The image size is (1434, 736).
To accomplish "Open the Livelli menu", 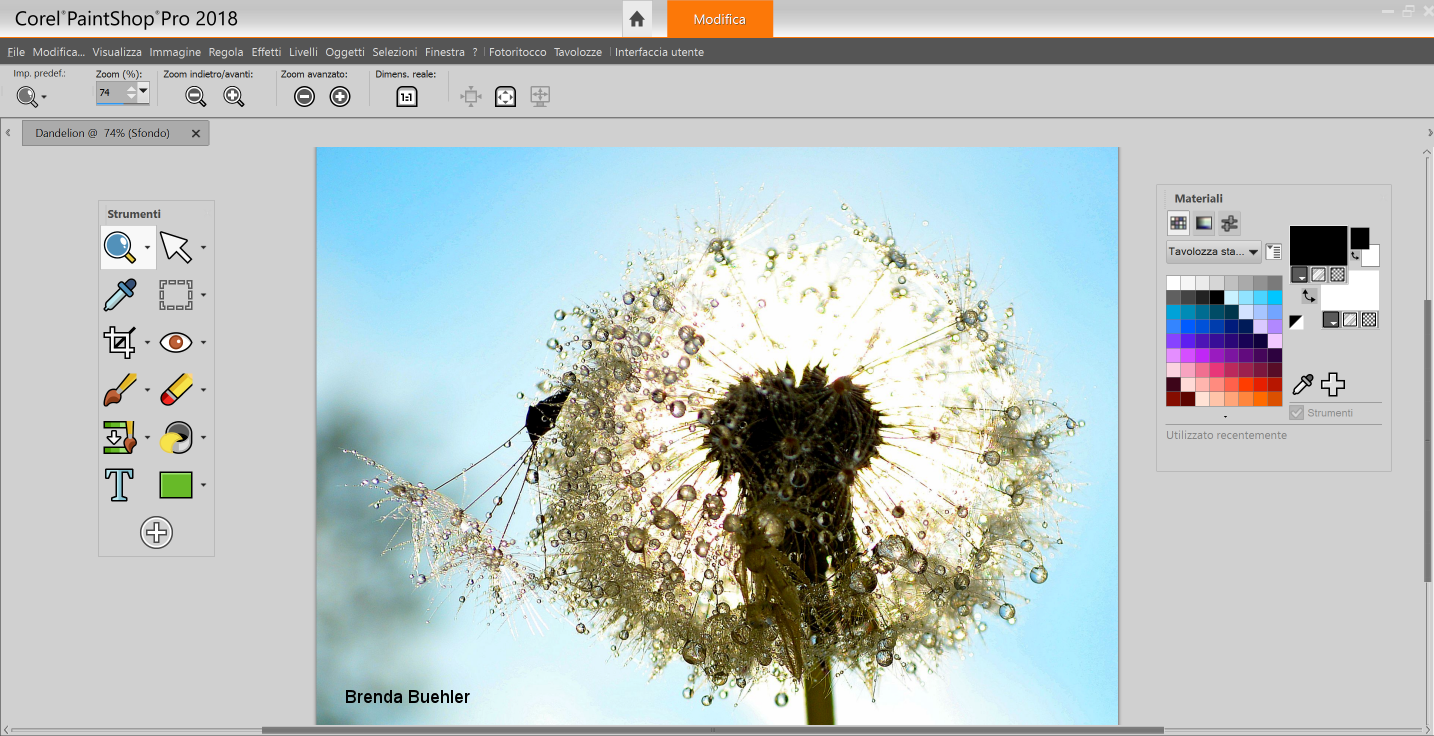I will tap(303, 52).
